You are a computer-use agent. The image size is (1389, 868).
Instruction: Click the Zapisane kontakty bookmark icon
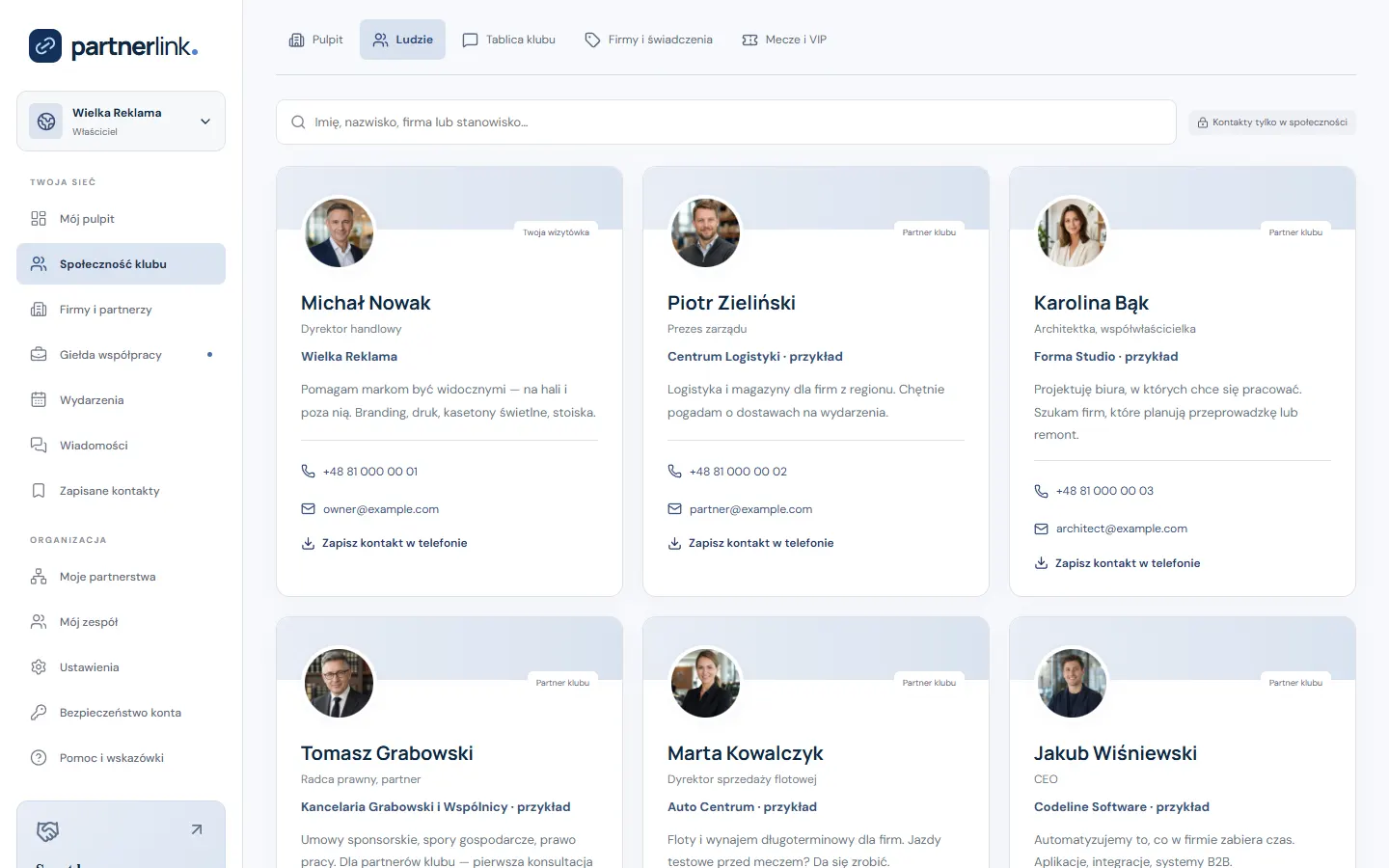(x=39, y=491)
